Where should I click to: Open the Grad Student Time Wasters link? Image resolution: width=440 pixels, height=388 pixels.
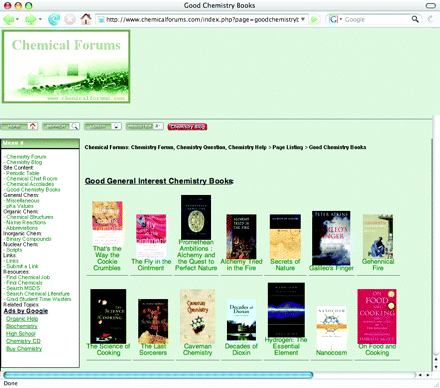point(38,299)
